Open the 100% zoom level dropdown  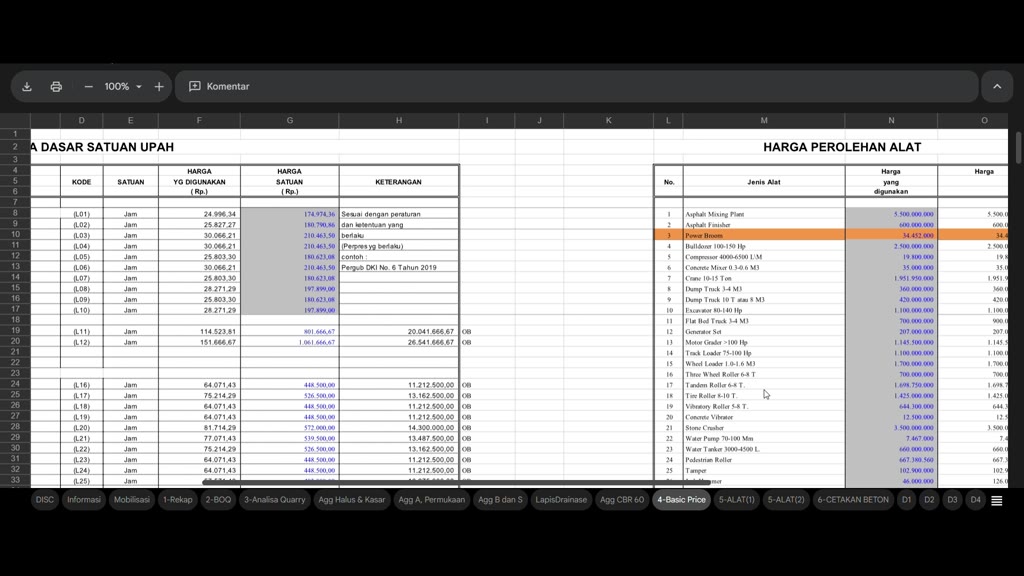tap(123, 86)
